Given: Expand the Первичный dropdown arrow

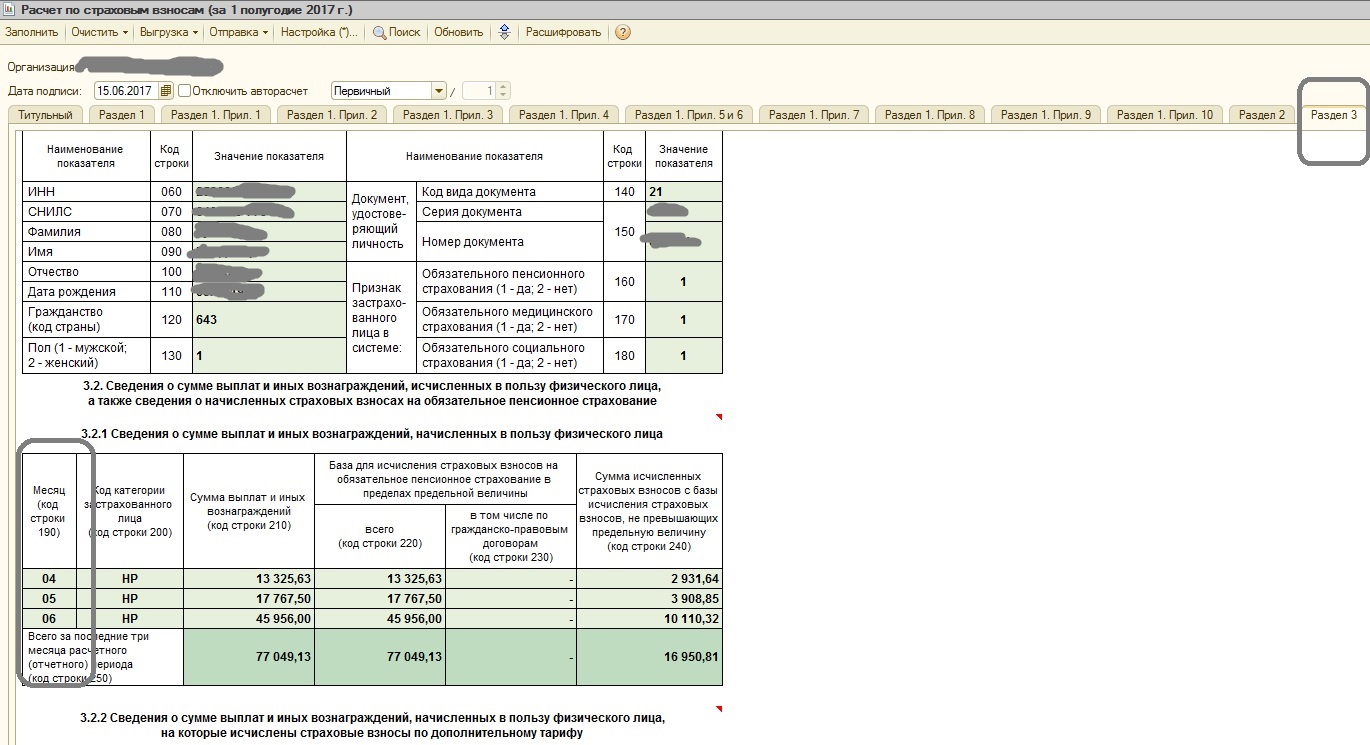Looking at the screenshot, I should 438,91.
